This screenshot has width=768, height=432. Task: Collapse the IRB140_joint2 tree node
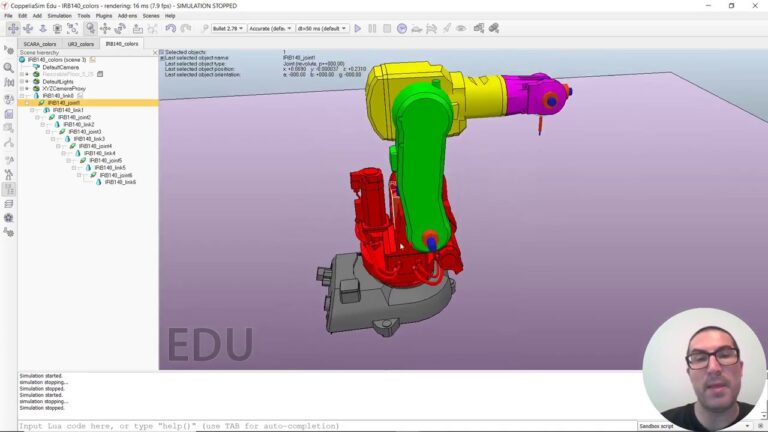click(38, 118)
